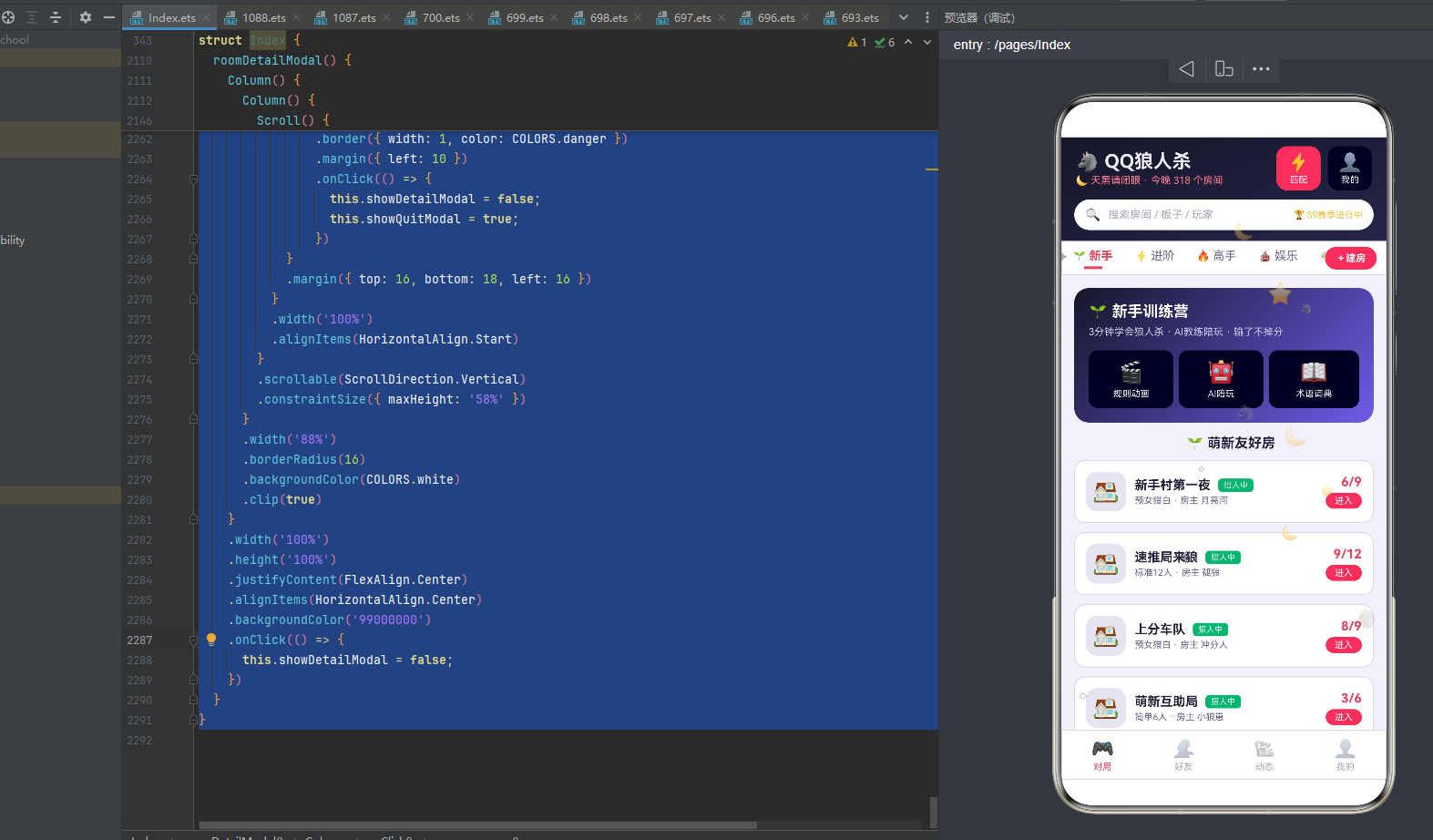Click the room search input field

click(x=1223, y=215)
